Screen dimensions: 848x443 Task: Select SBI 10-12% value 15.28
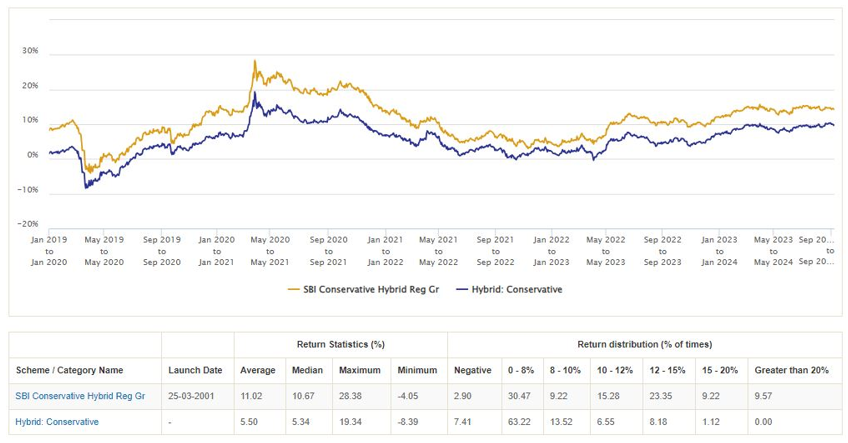[x=608, y=396]
